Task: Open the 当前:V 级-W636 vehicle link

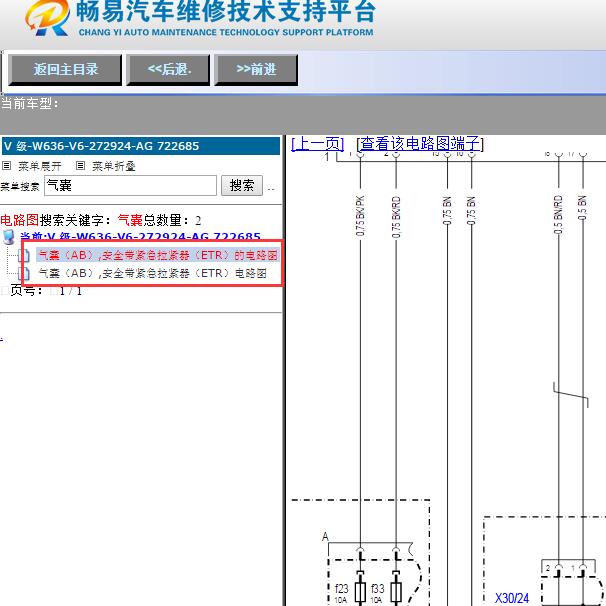Action: 140,236
